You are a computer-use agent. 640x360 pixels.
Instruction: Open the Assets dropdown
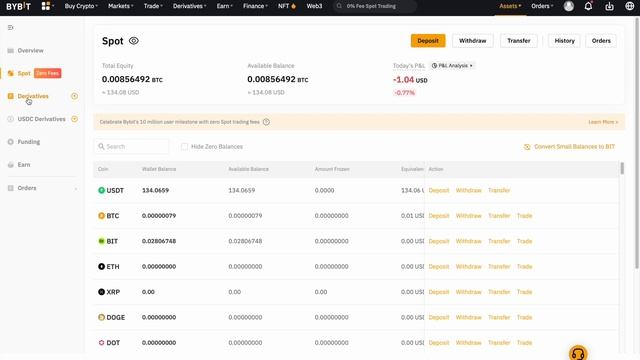click(x=510, y=6)
